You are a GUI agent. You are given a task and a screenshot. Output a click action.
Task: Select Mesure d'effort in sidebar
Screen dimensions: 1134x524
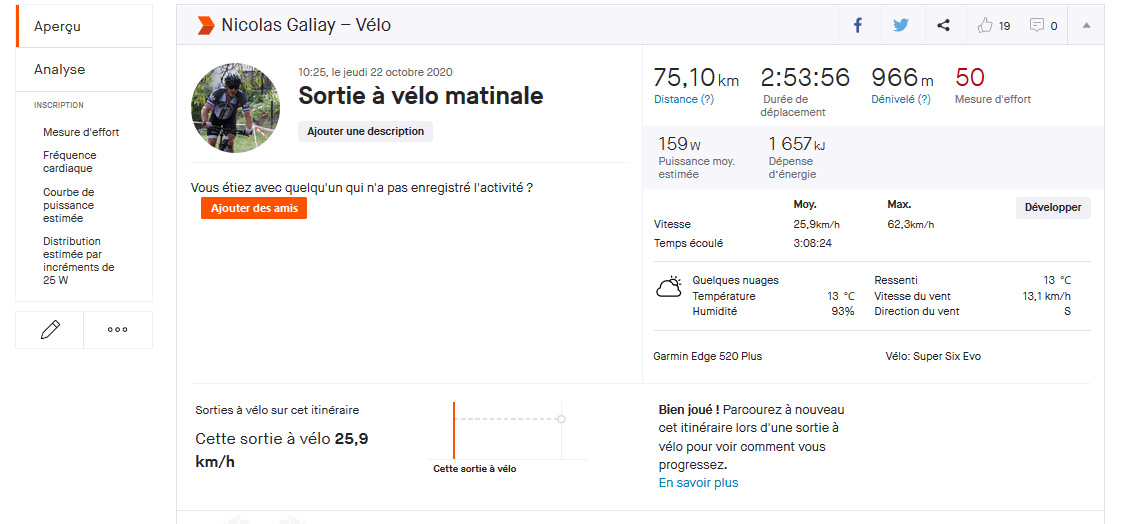pyautogui.click(x=81, y=132)
